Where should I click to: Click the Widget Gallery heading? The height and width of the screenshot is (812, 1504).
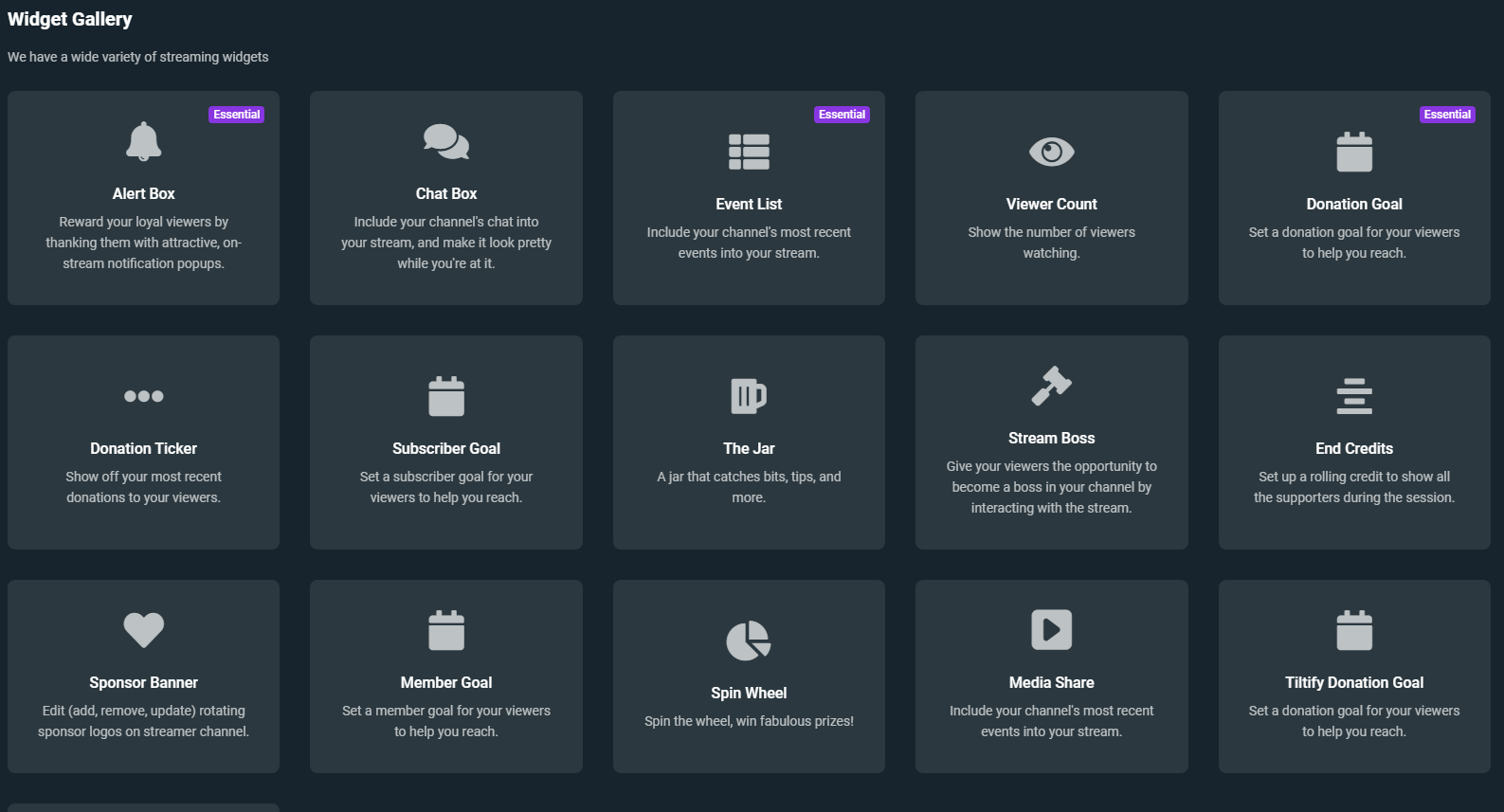[69, 19]
